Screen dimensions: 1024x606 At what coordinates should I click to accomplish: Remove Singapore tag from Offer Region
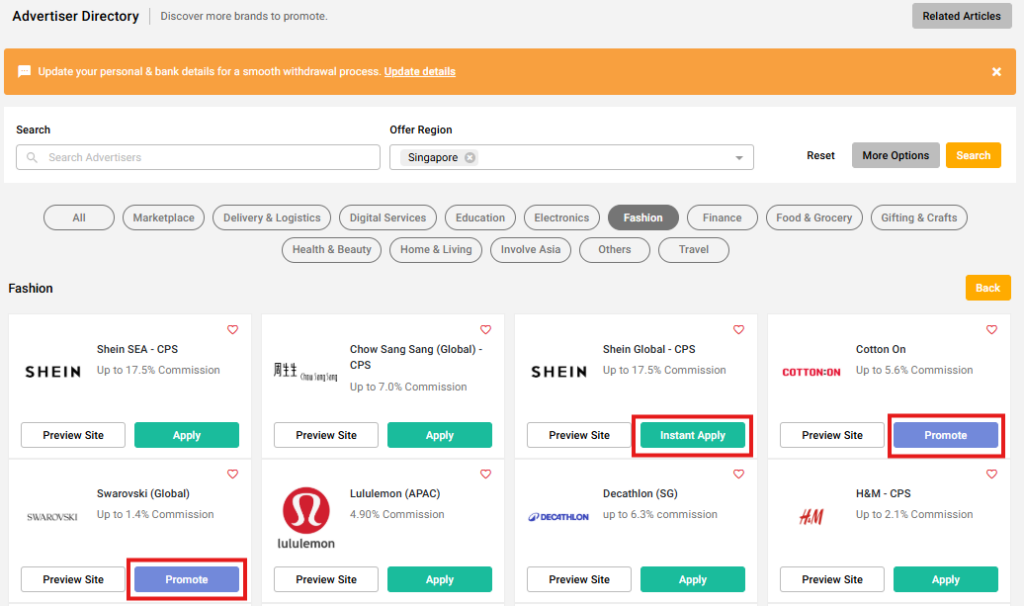click(470, 158)
